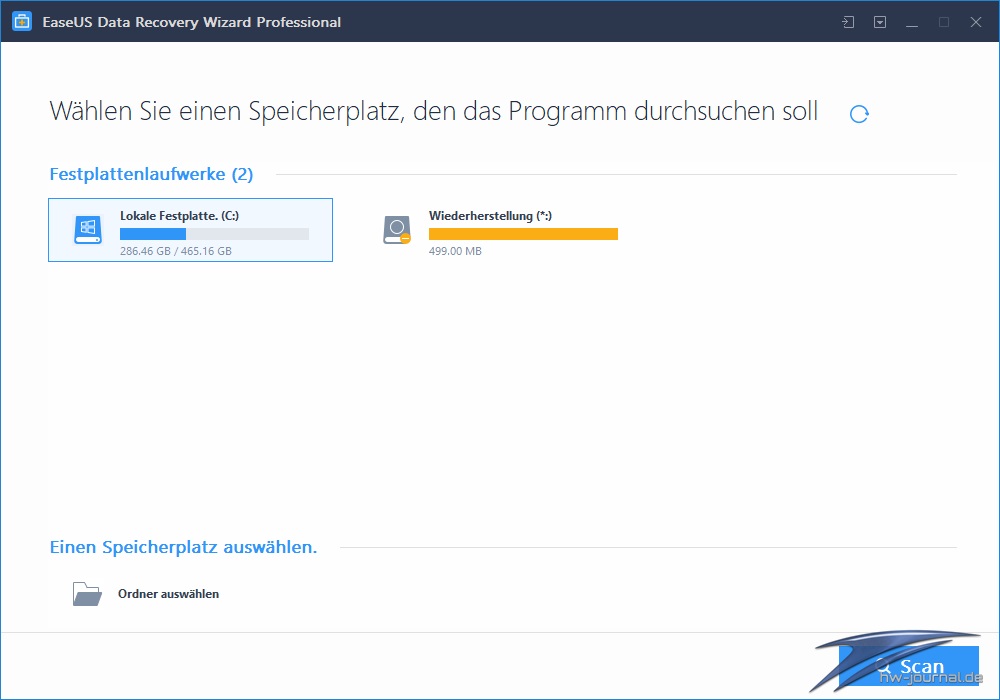
Task: Start the Scan button
Action: tap(909, 666)
